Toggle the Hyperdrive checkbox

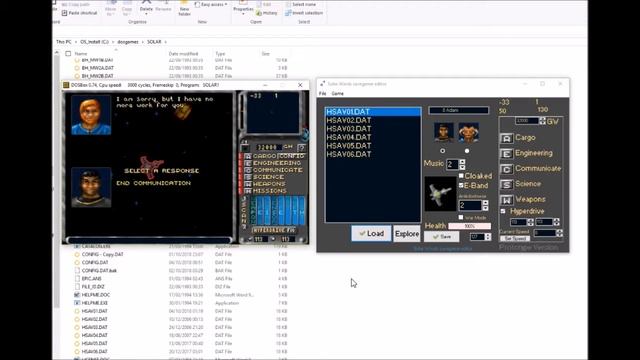tap(503, 211)
